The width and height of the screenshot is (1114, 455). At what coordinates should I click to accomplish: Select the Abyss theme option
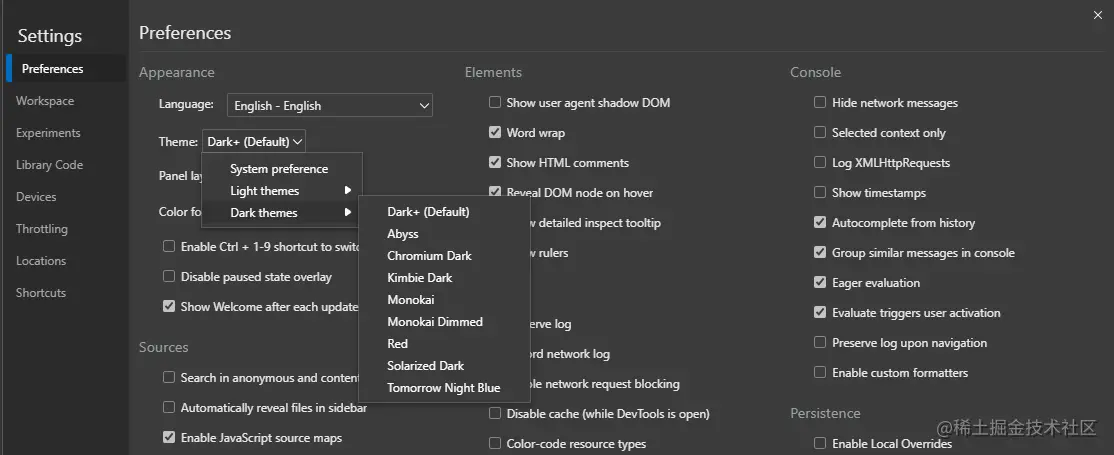(x=403, y=234)
